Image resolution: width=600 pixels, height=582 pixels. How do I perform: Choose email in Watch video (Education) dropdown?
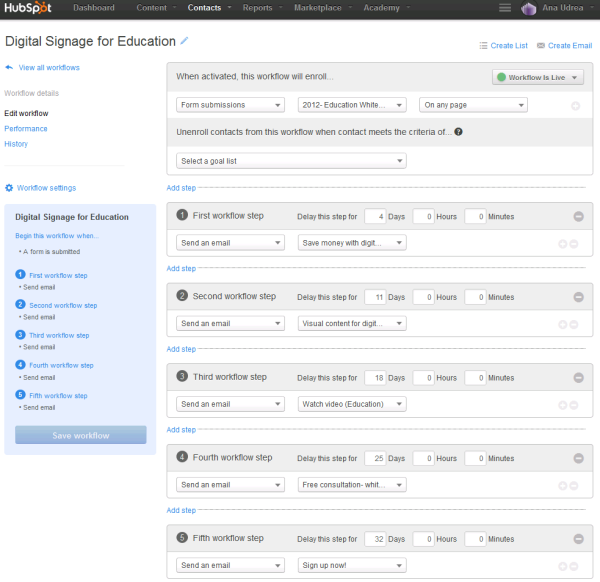352,404
